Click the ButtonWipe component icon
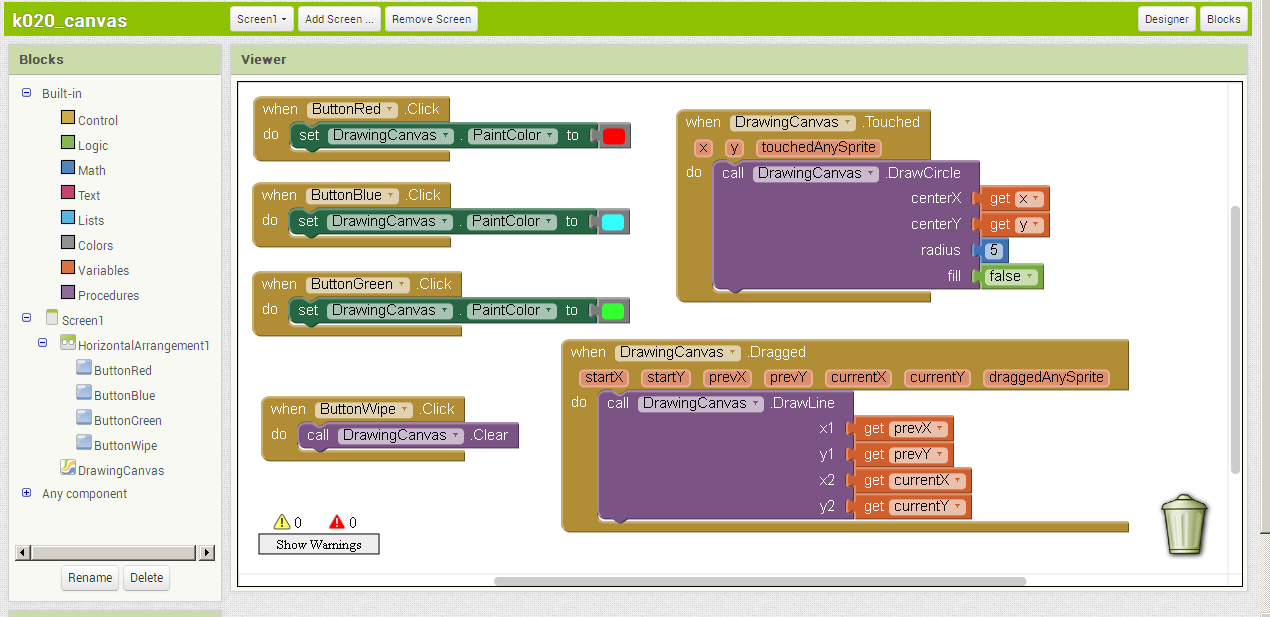The width and height of the screenshot is (1270, 617). pos(84,444)
